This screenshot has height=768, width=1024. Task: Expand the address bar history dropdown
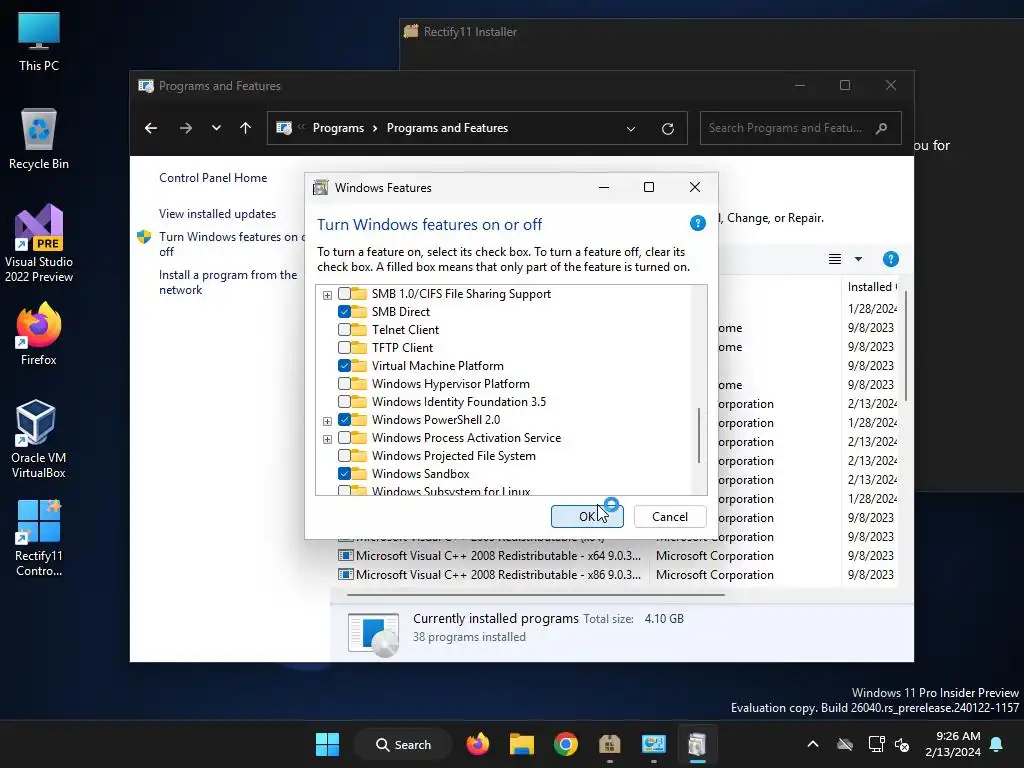pos(631,129)
